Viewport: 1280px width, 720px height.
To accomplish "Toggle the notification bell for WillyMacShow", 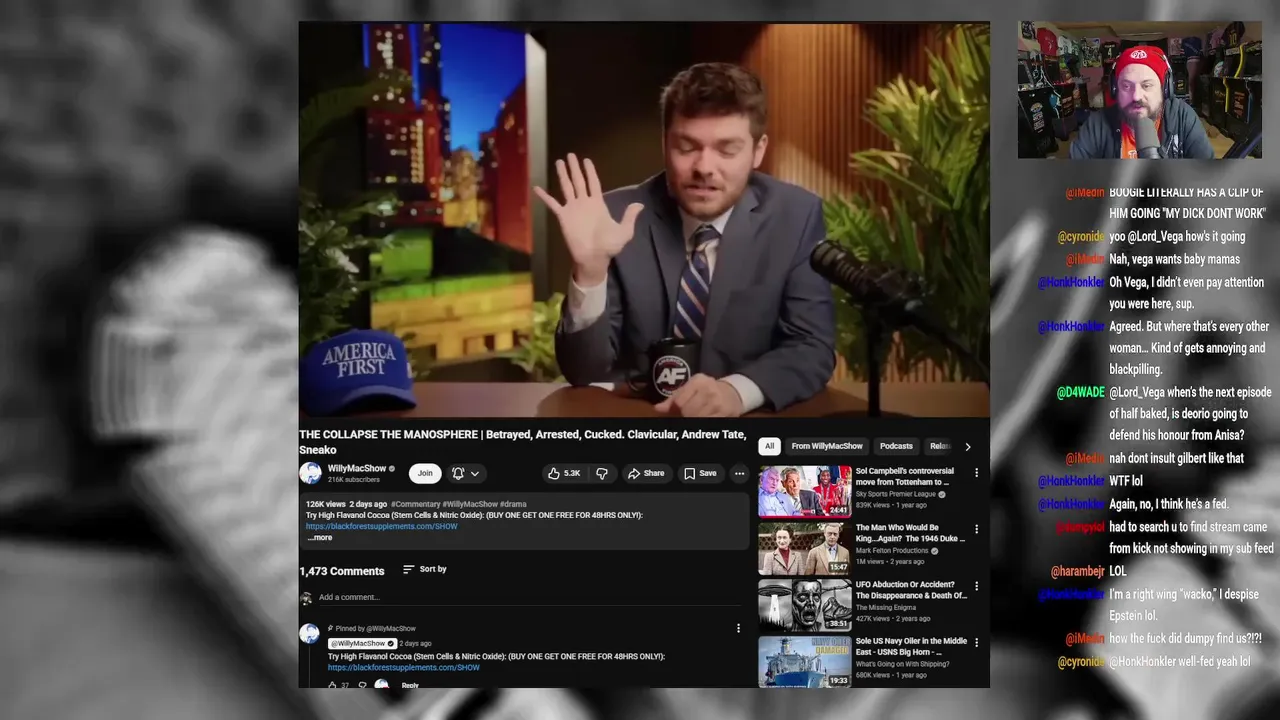I will 458,473.
